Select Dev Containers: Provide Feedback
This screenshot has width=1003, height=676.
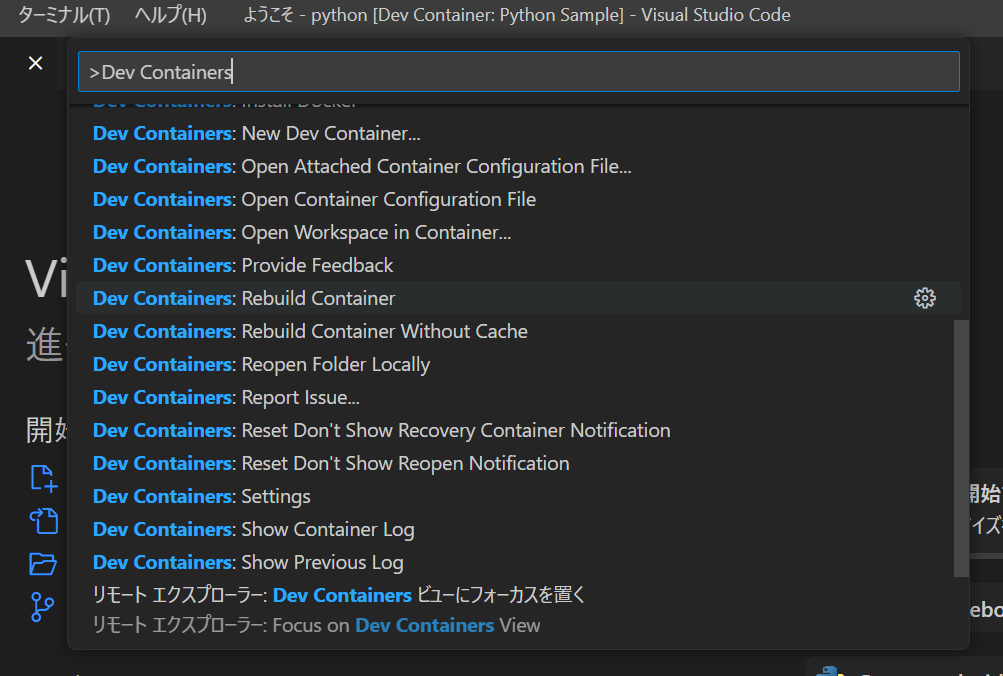coord(518,265)
